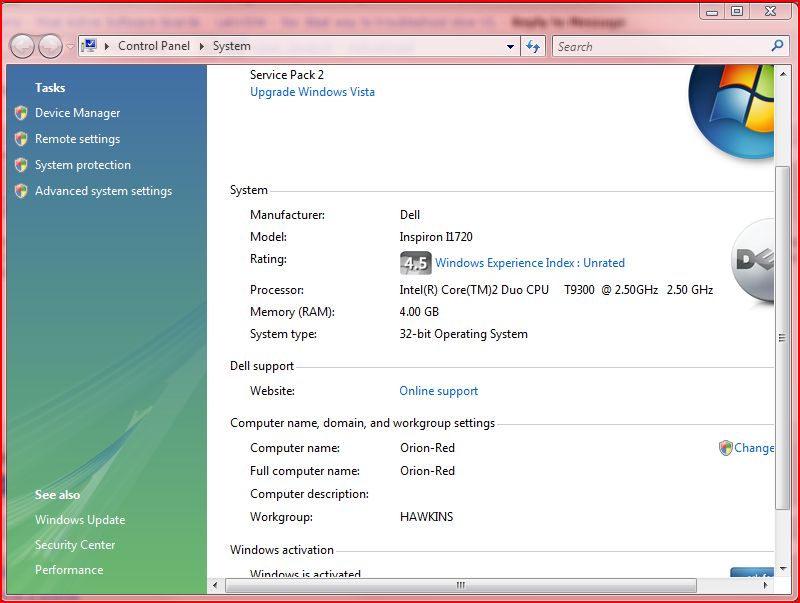Click the magnifying glass search icon
This screenshot has height=603, width=800.
point(777,46)
